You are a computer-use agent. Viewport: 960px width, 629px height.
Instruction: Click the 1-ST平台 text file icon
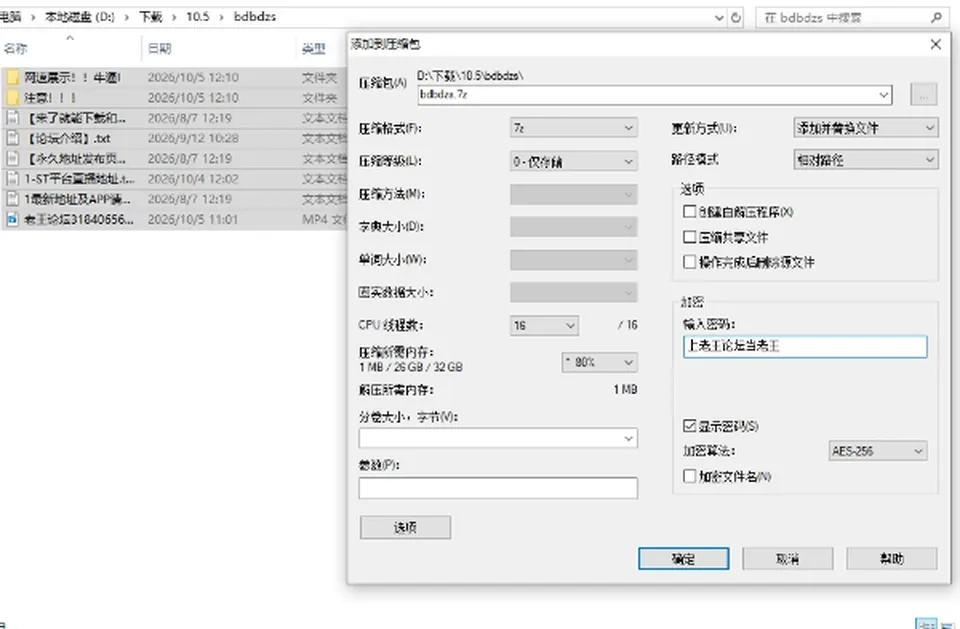pos(12,179)
